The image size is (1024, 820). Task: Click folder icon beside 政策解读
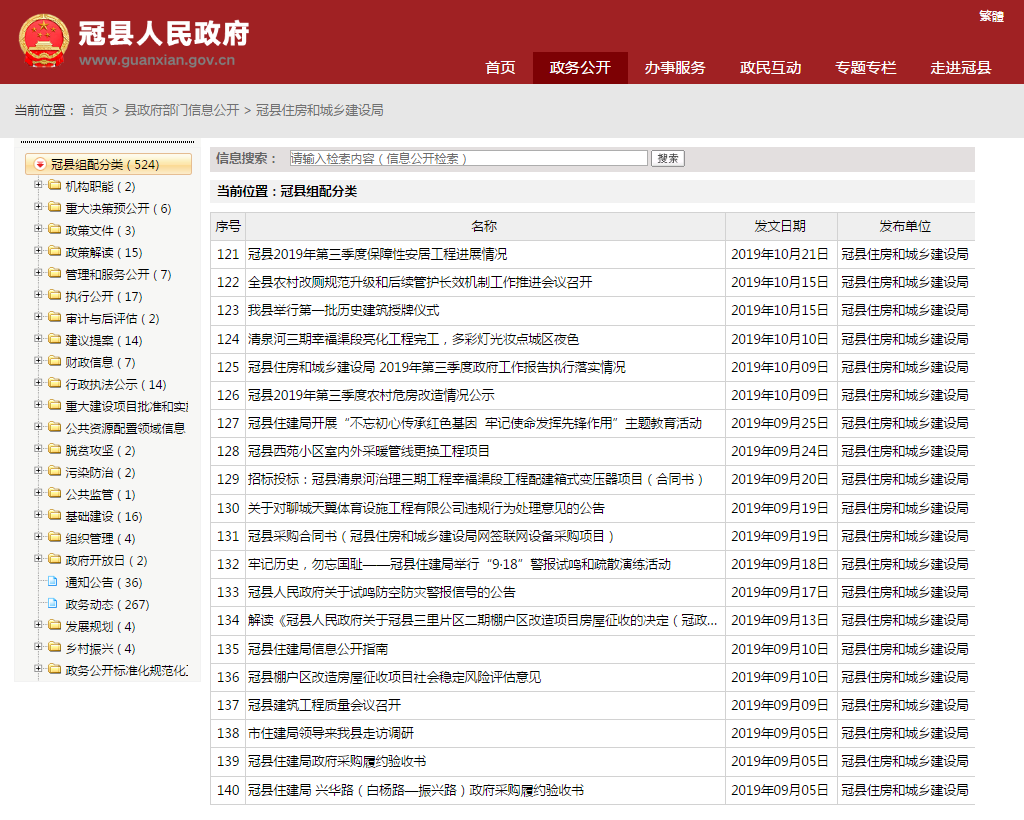click(x=55, y=251)
